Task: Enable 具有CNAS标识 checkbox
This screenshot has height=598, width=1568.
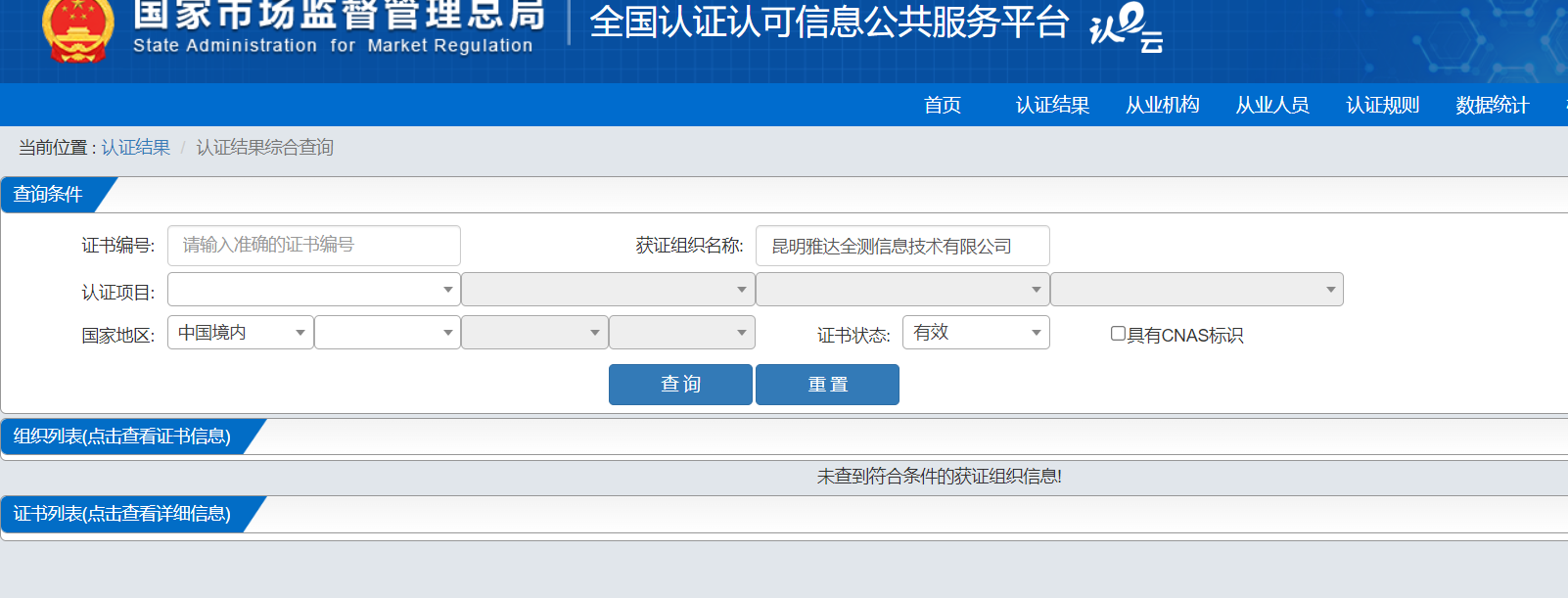Action: tap(1118, 334)
